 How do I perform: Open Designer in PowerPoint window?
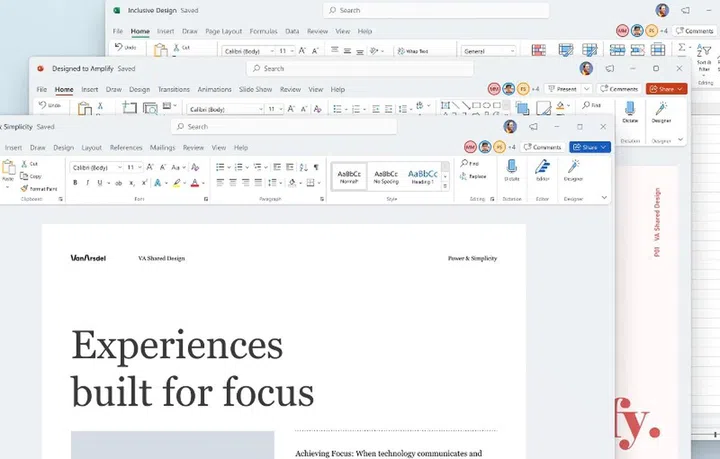(x=661, y=112)
